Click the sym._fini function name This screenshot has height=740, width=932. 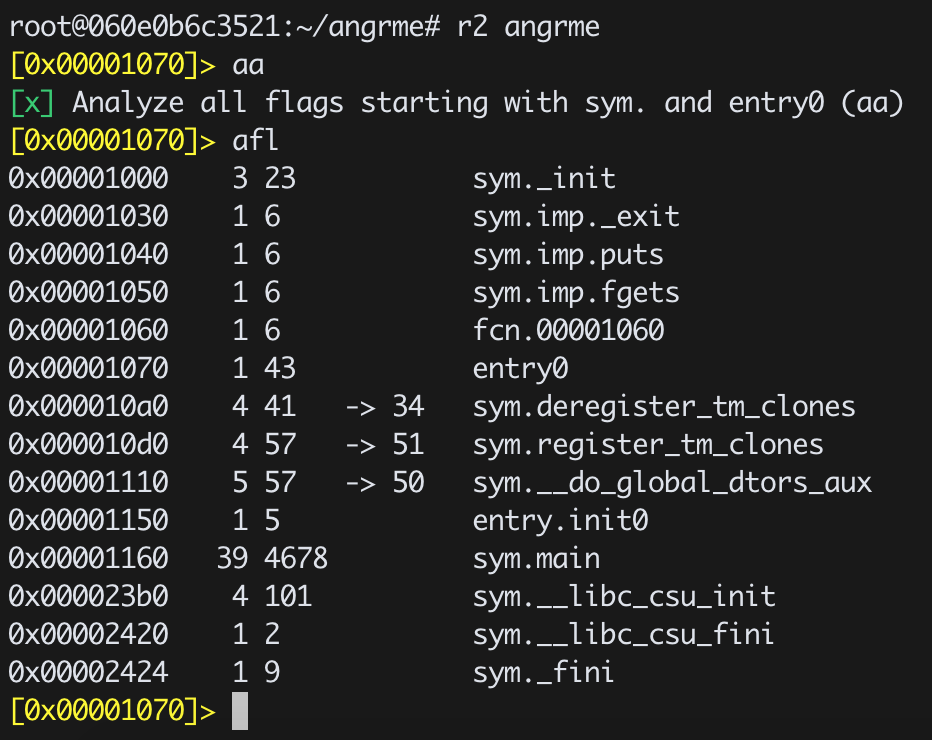pos(544,673)
